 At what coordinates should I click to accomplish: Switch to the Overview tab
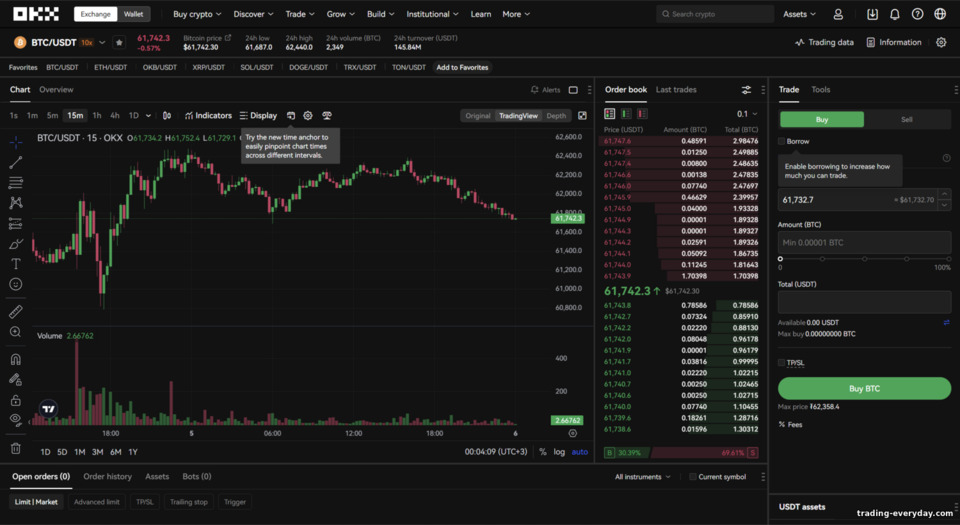[x=56, y=89]
